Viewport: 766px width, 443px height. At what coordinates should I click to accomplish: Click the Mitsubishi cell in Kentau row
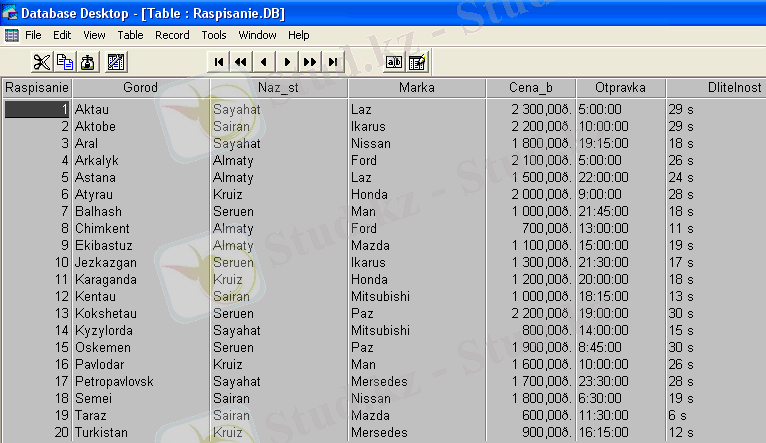(x=417, y=296)
